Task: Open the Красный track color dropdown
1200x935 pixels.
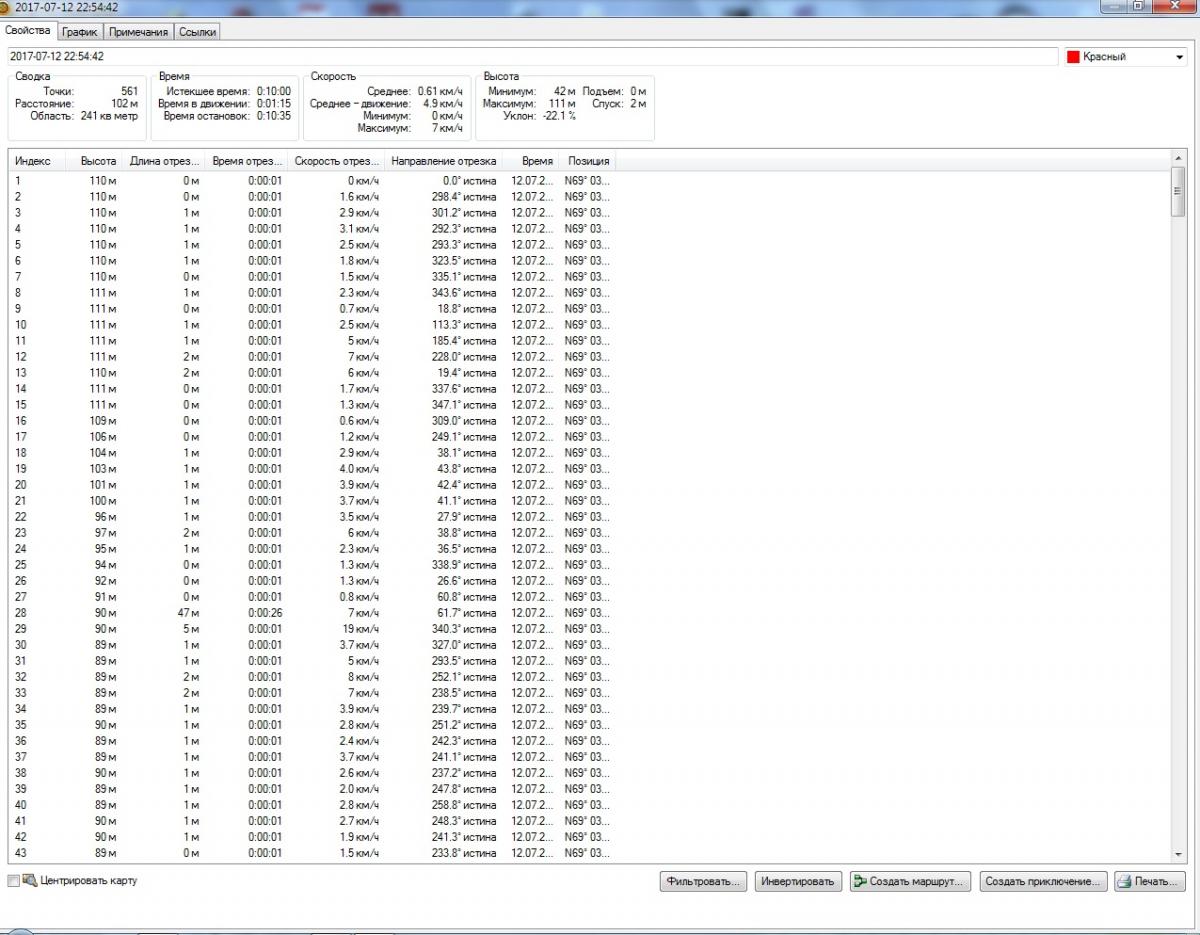Action: 1179,57
